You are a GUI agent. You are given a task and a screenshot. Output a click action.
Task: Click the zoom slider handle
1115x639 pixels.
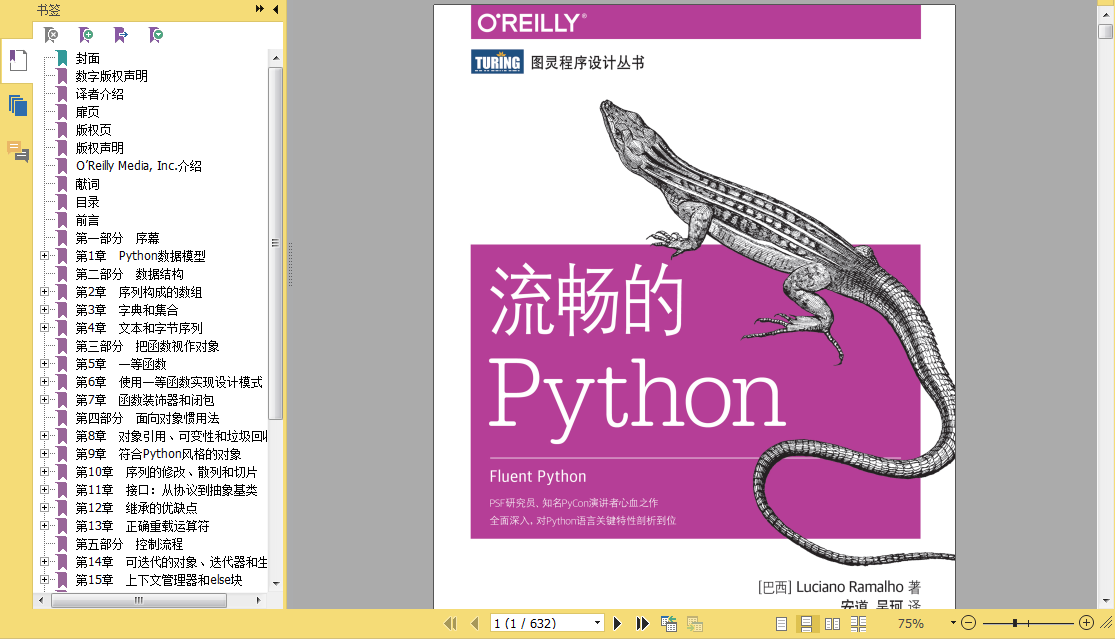[x=1015, y=623]
